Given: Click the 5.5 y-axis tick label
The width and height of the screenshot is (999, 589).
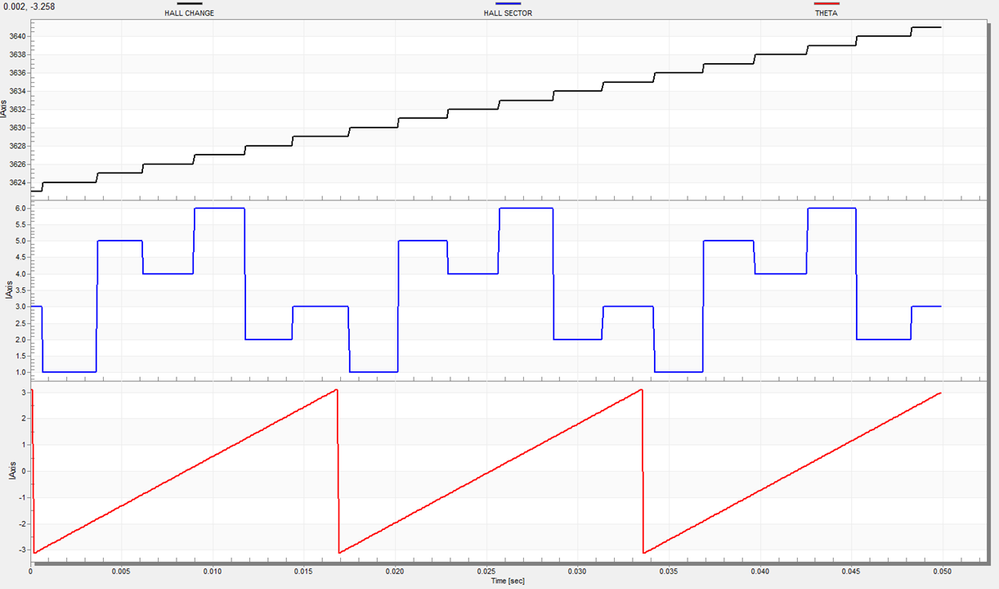Looking at the screenshot, I should click(x=20, y=225).
